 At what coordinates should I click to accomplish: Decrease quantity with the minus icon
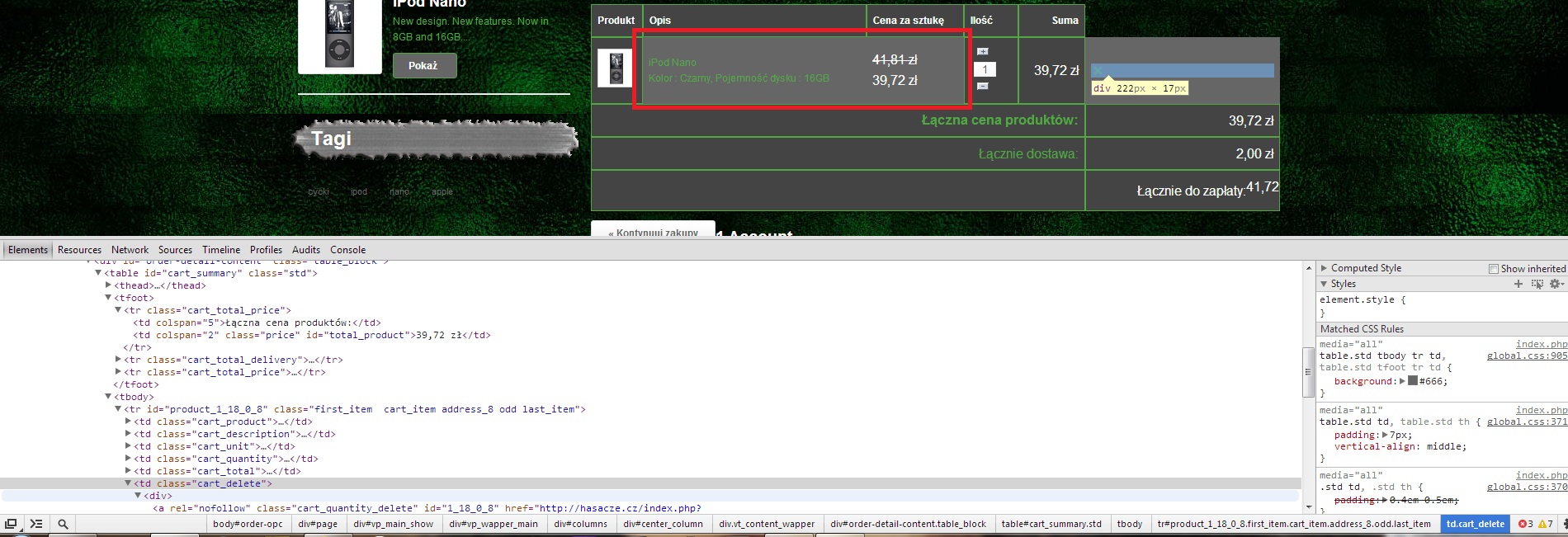tap(982, 86)
